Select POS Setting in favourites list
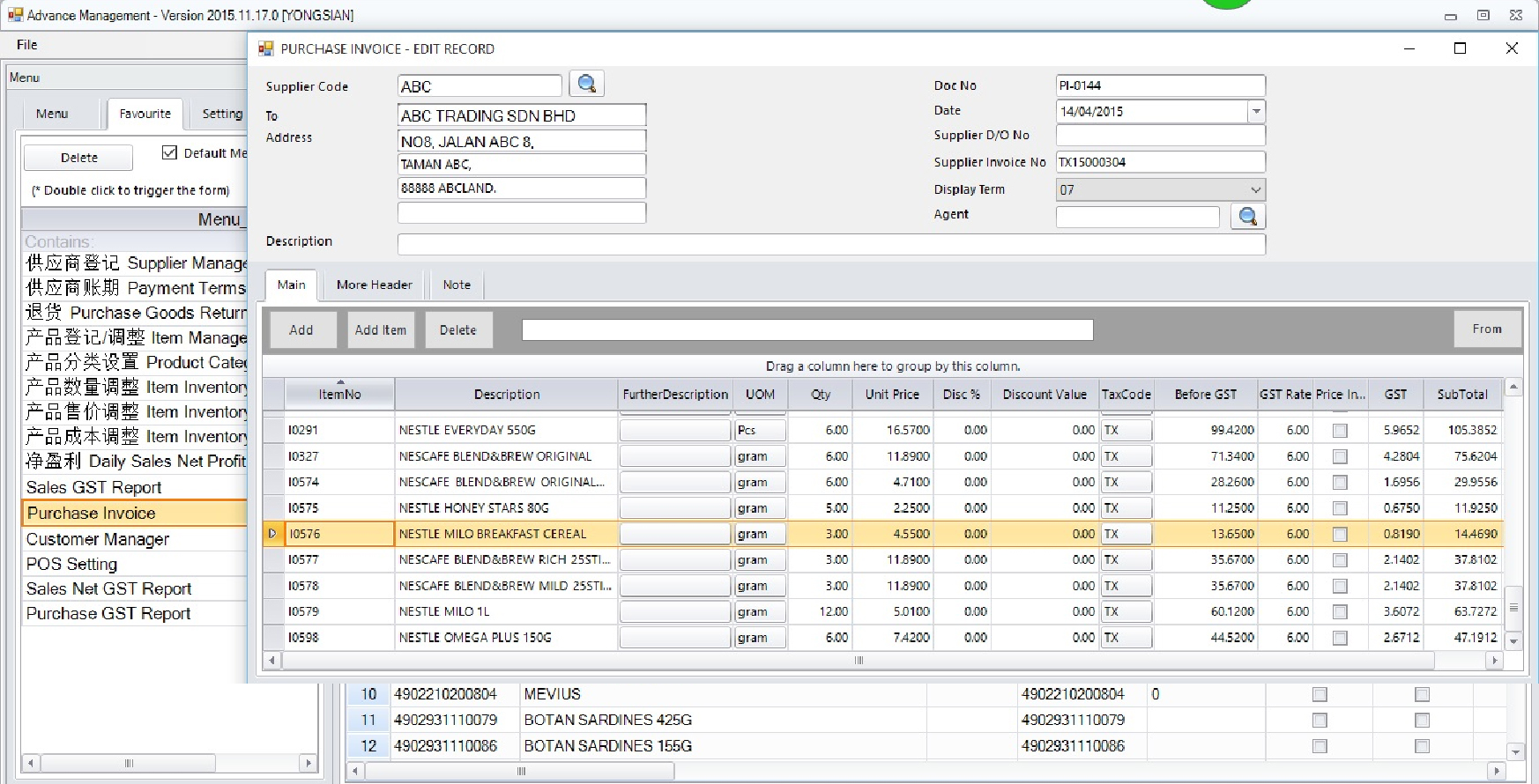 (135, 564)
